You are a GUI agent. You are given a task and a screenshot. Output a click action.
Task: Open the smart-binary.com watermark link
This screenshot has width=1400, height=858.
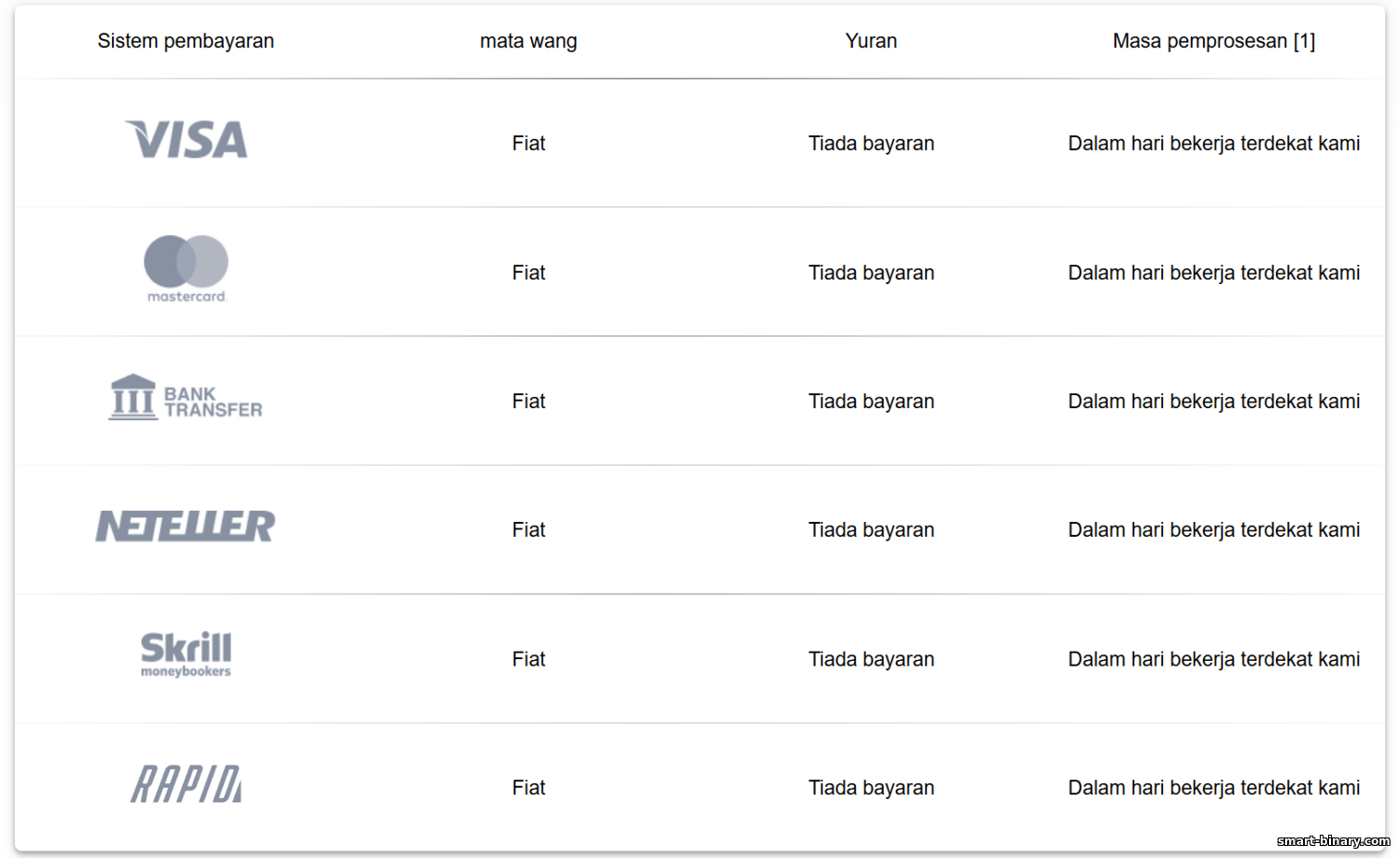click(x=1333, y=841)
